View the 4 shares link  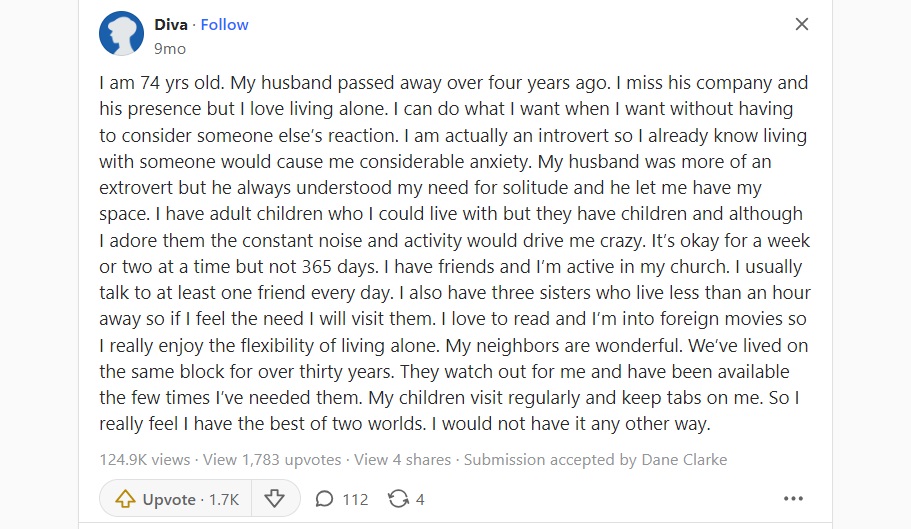pos(402,459)
